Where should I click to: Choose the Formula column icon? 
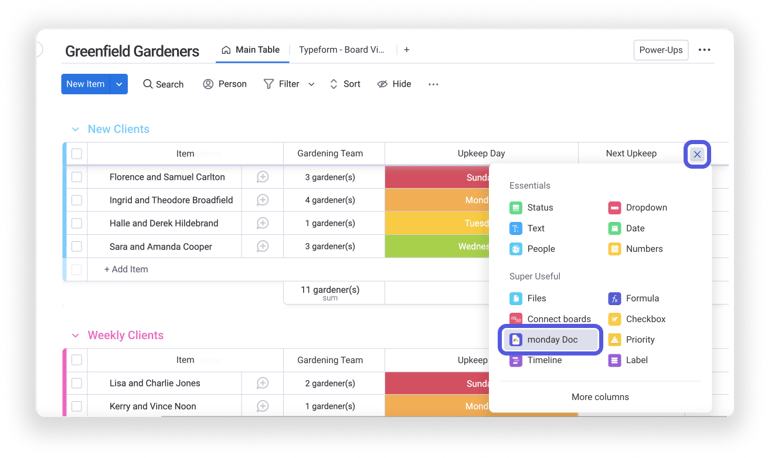[615, 298]
